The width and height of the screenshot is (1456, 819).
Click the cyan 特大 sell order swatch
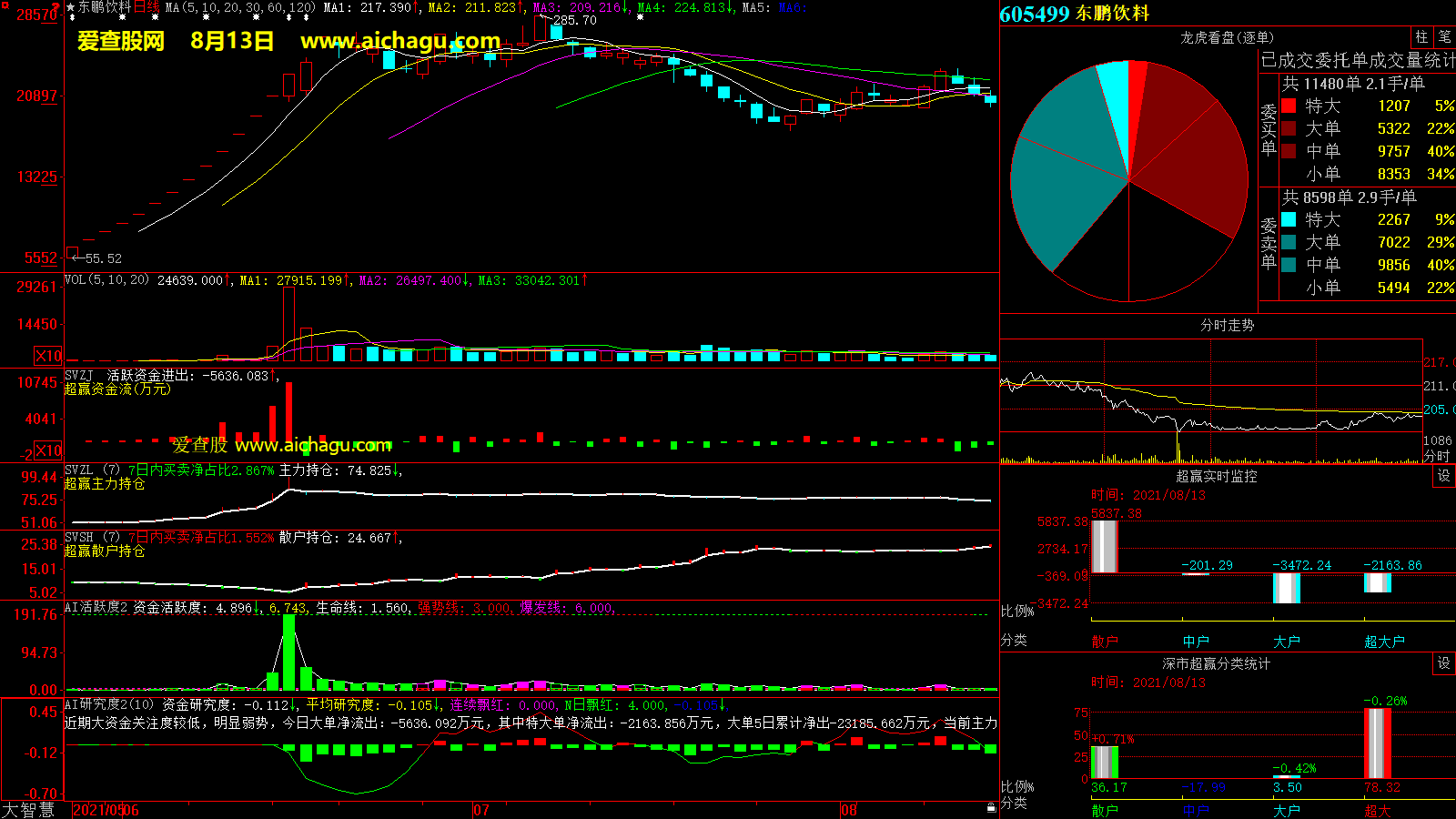point(1289,219)
